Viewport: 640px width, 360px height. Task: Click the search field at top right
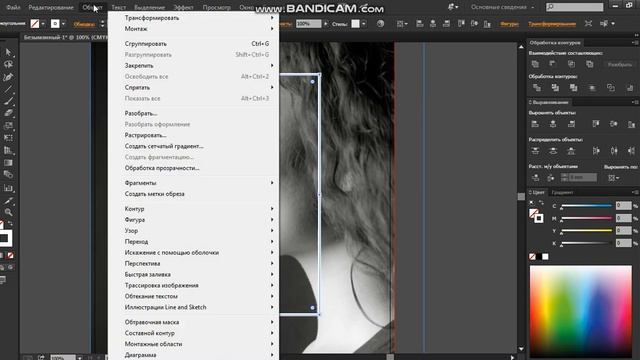coord(574,7)
